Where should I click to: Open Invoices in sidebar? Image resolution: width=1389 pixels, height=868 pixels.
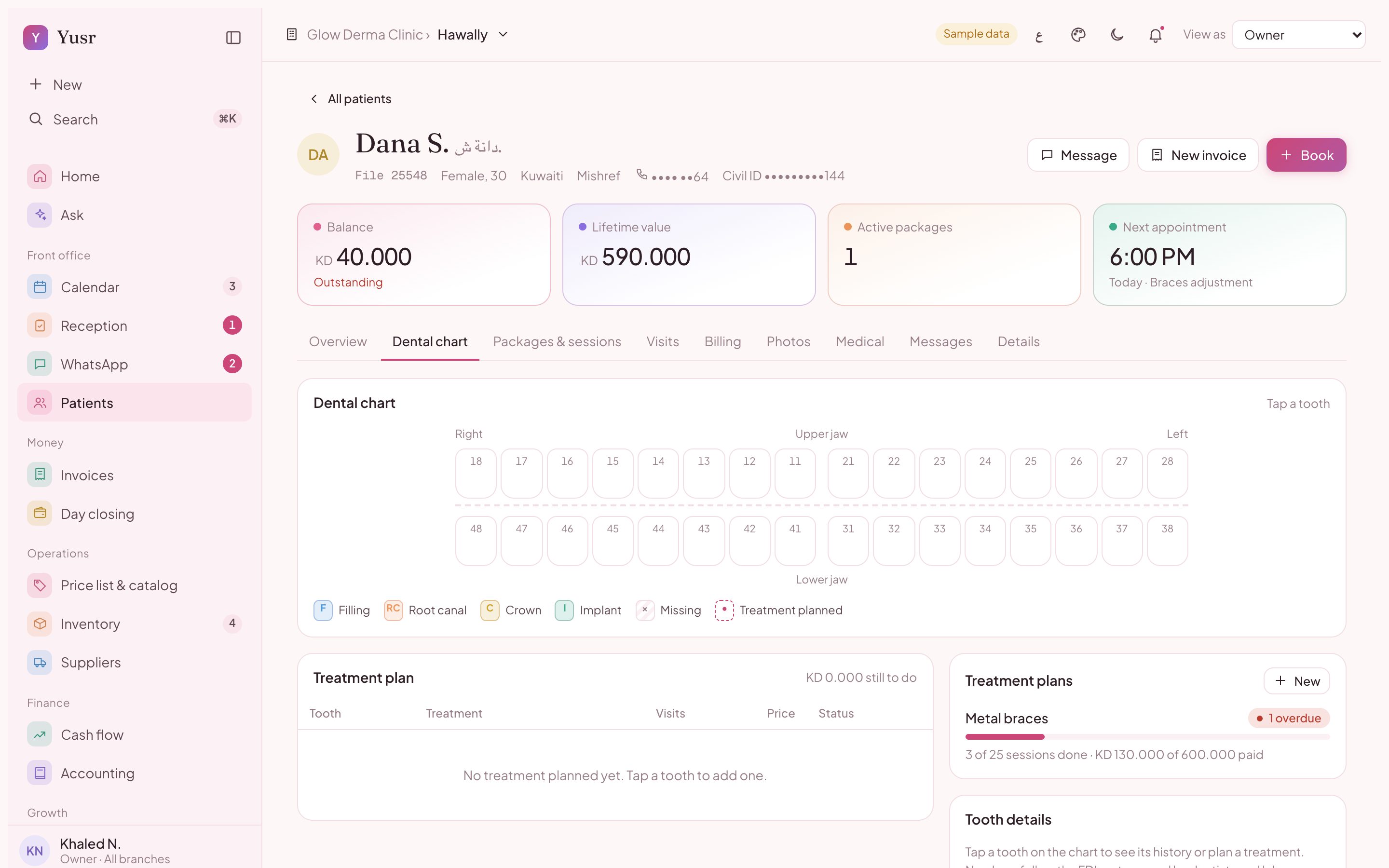pyautogui.click(x=134, y=475)
